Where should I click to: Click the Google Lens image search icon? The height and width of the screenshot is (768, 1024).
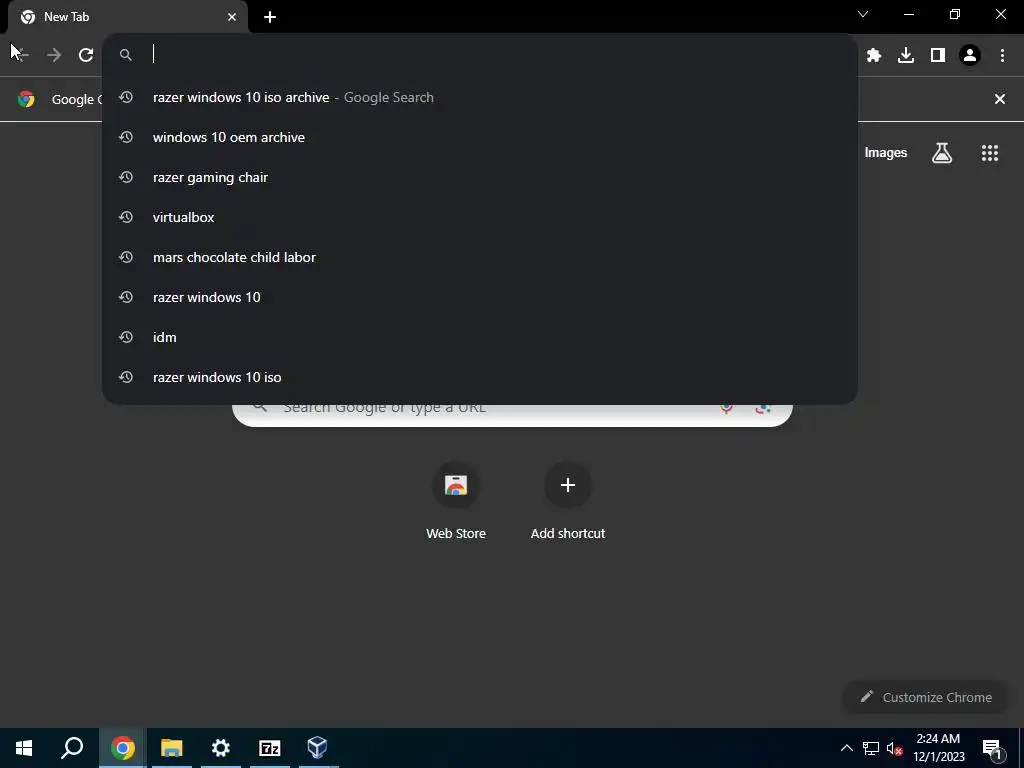(x=763, y=408)
